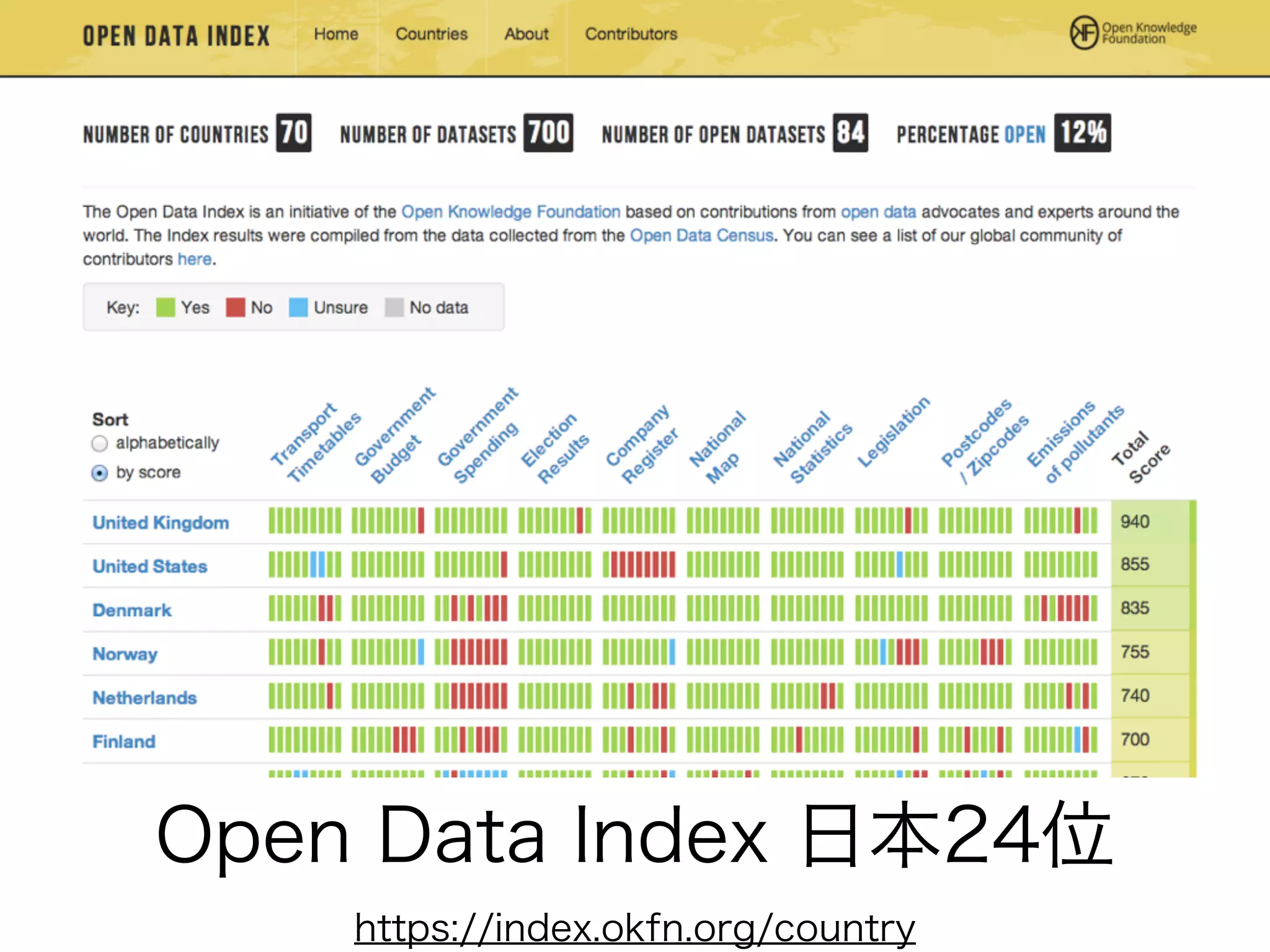Open the Government Budget column header
This screenshot has height=952, width=1270.
point(394,435)
